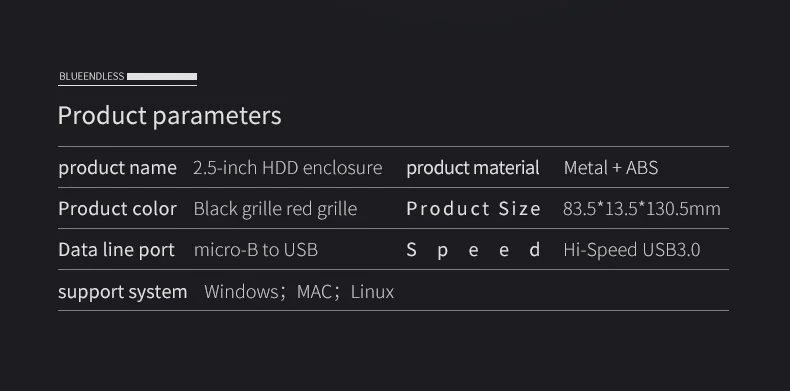Click the white bar beside BLUEENDLESS
The width and height of the screenshot is (790, 391).
pos(162,77)
